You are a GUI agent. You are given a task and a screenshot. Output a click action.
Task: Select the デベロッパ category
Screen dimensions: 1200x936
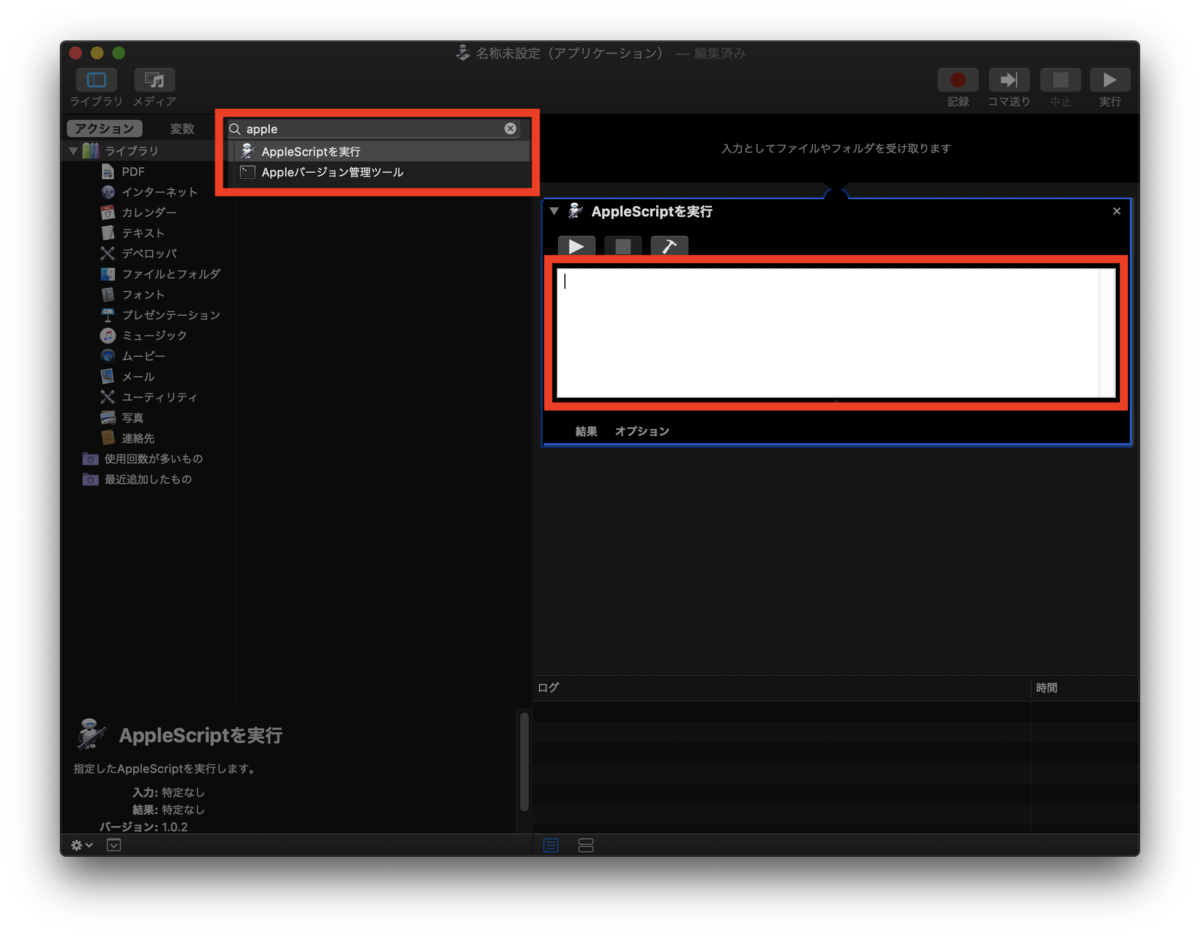click(138, 253)
